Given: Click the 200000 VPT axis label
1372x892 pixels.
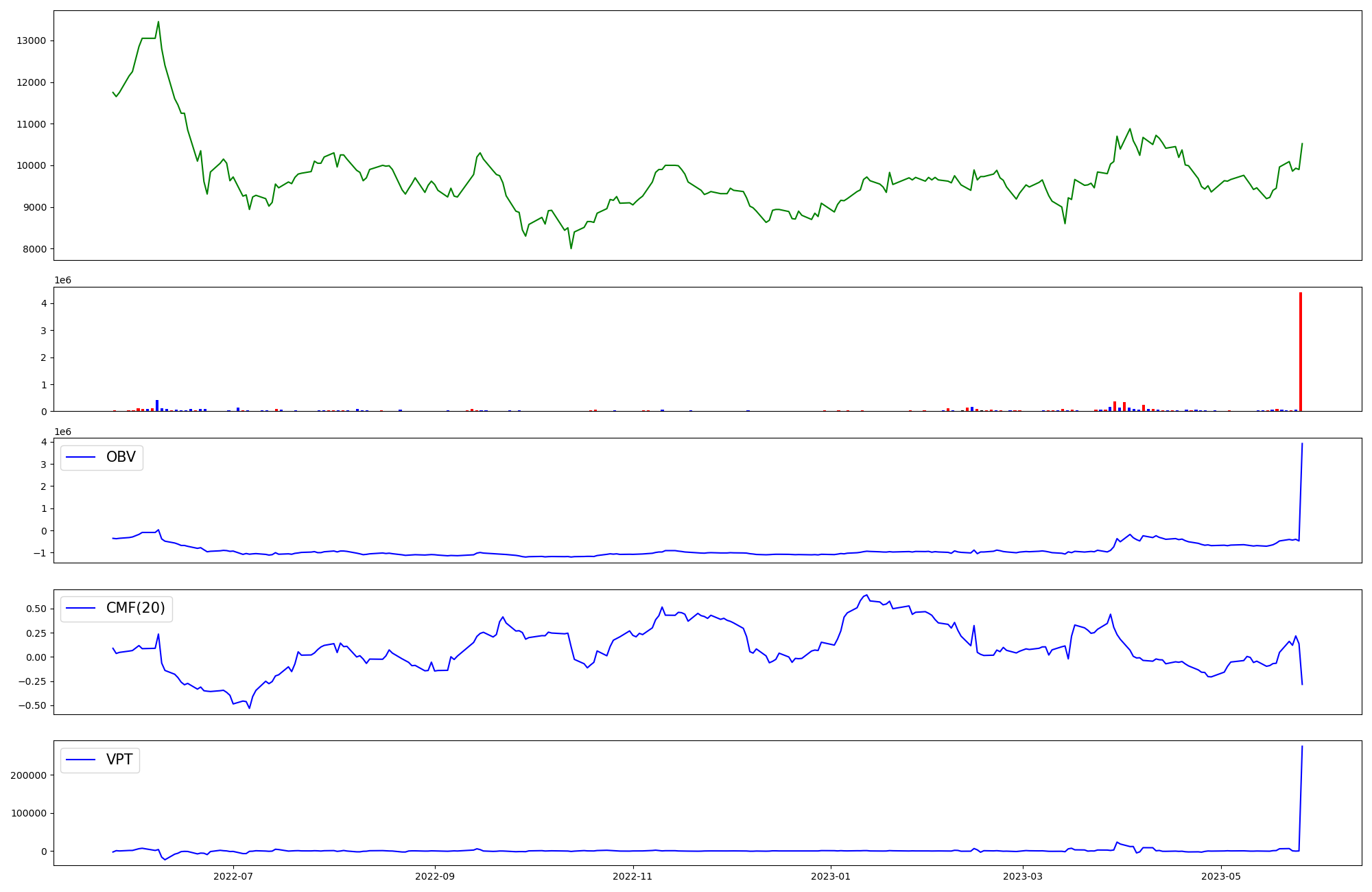Looking at the screenshot, I should coord(28,775).
